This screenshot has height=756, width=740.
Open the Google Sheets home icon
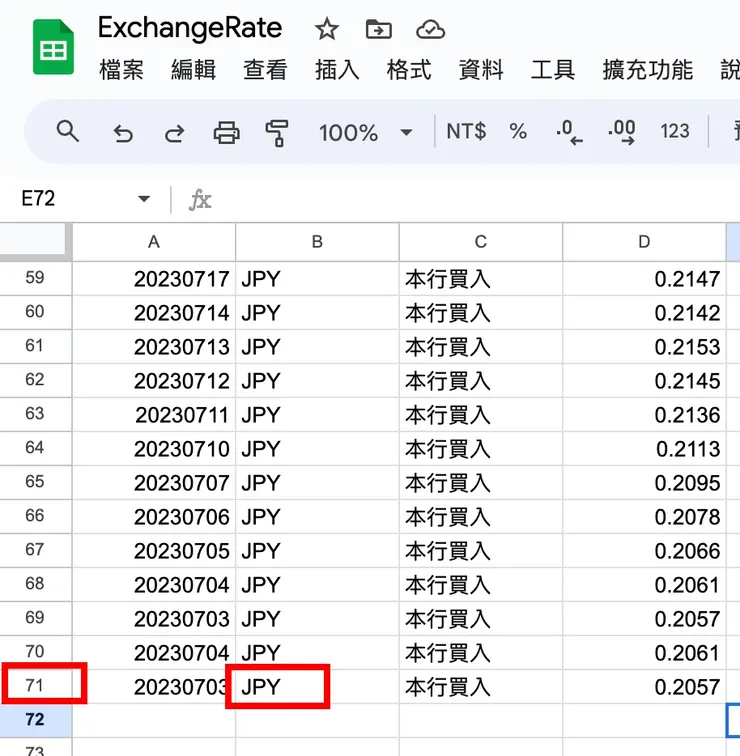[53, 47]
